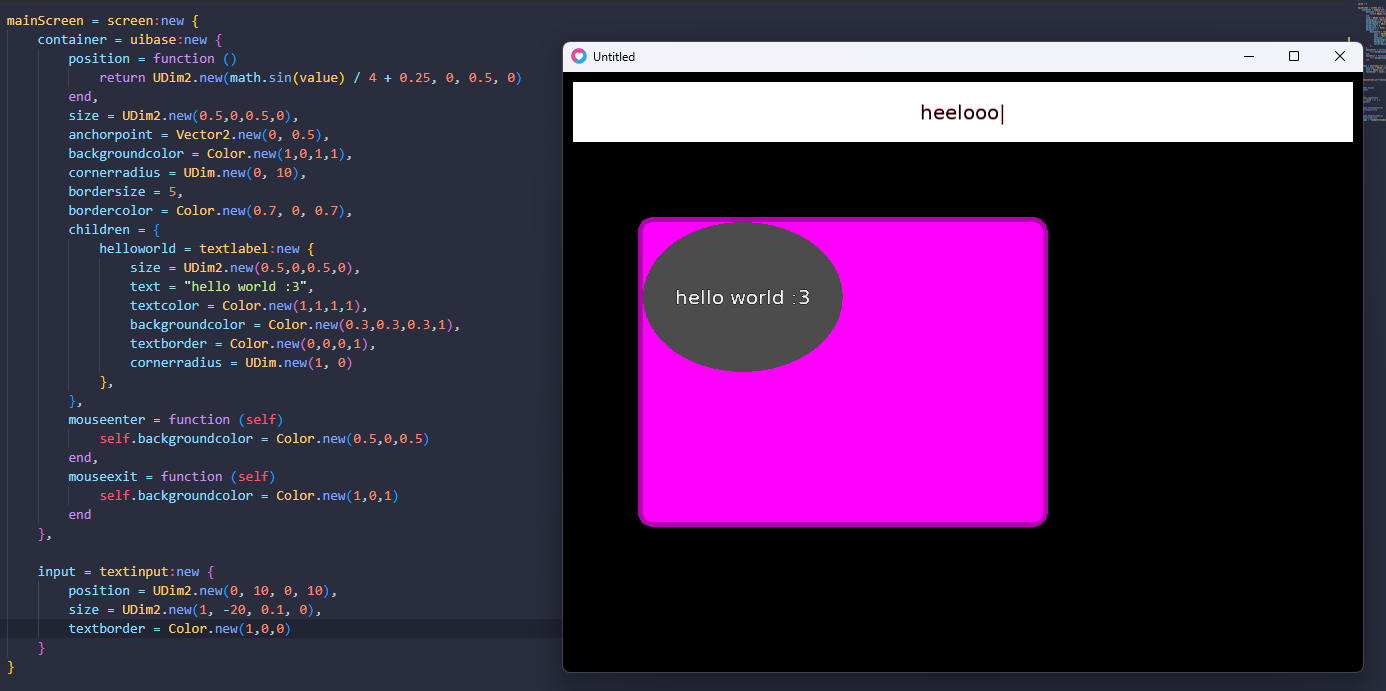Image resolution: width=1386 pixels, height=691 pixels.
Task: Click the "Untitled" window title text
Action: click(614, 57)
